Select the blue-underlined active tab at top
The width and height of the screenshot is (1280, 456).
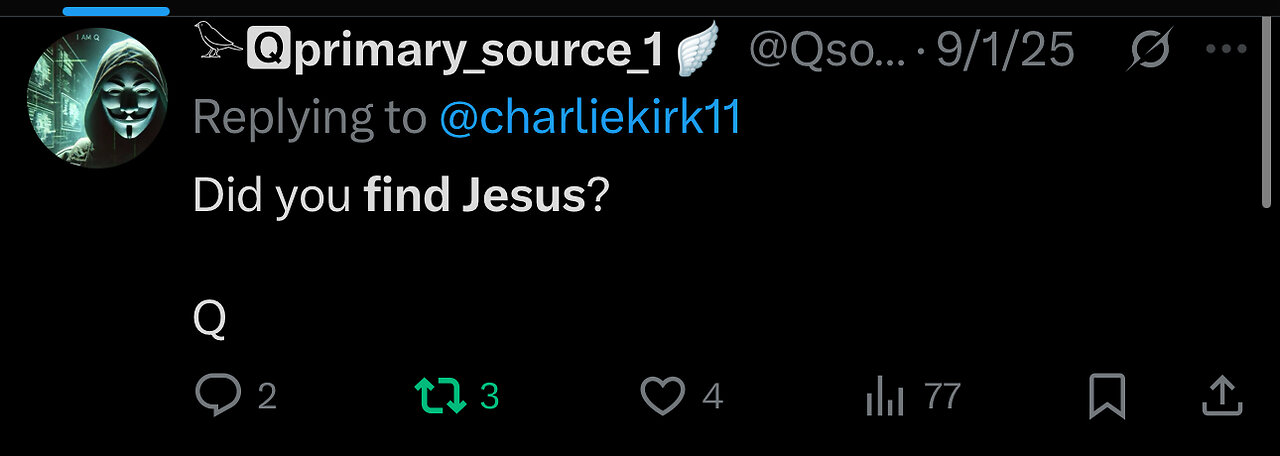click(116, 10)
